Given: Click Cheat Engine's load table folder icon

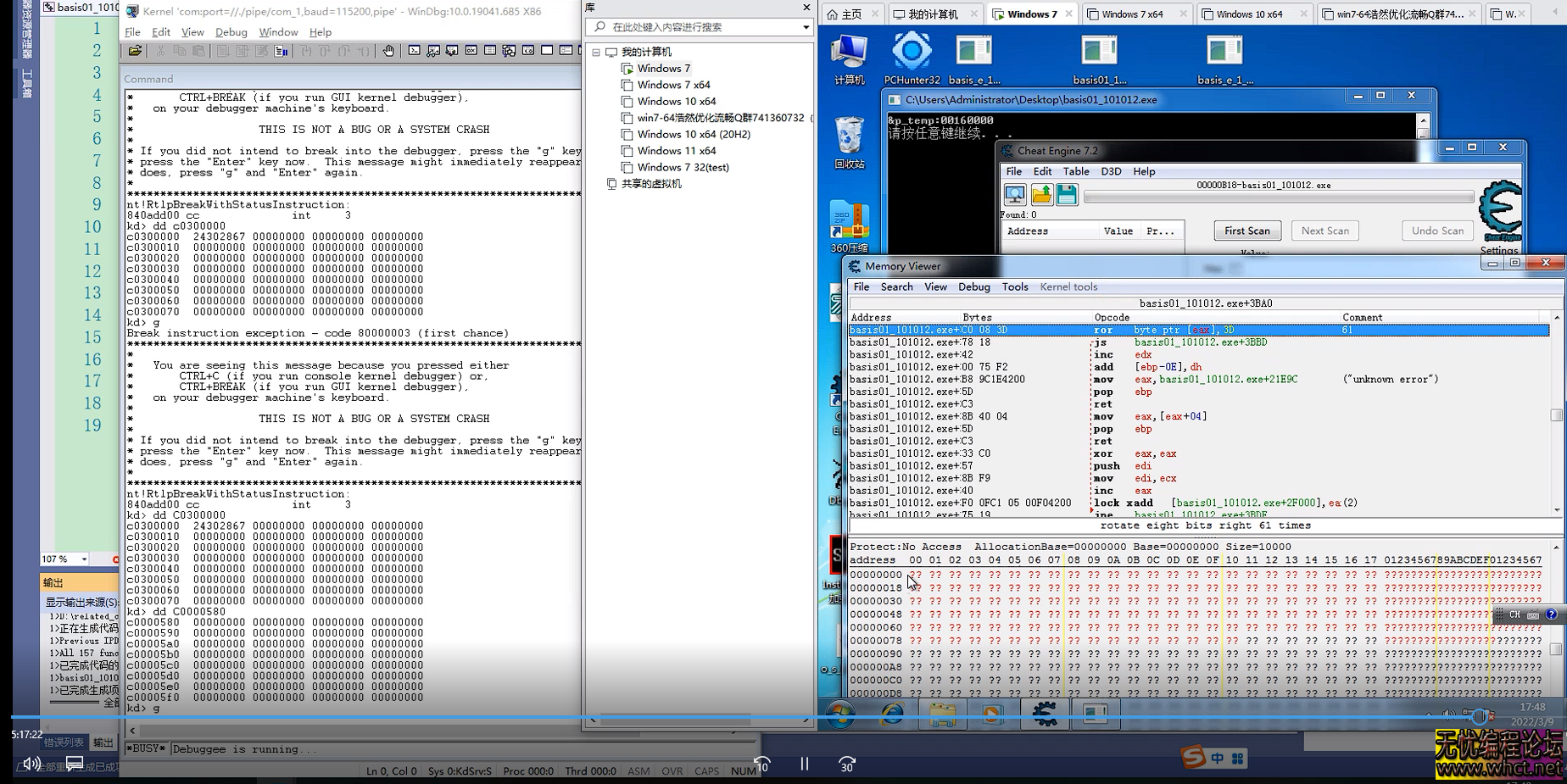Looking at the screenshot, I should tap(1041, 195).
